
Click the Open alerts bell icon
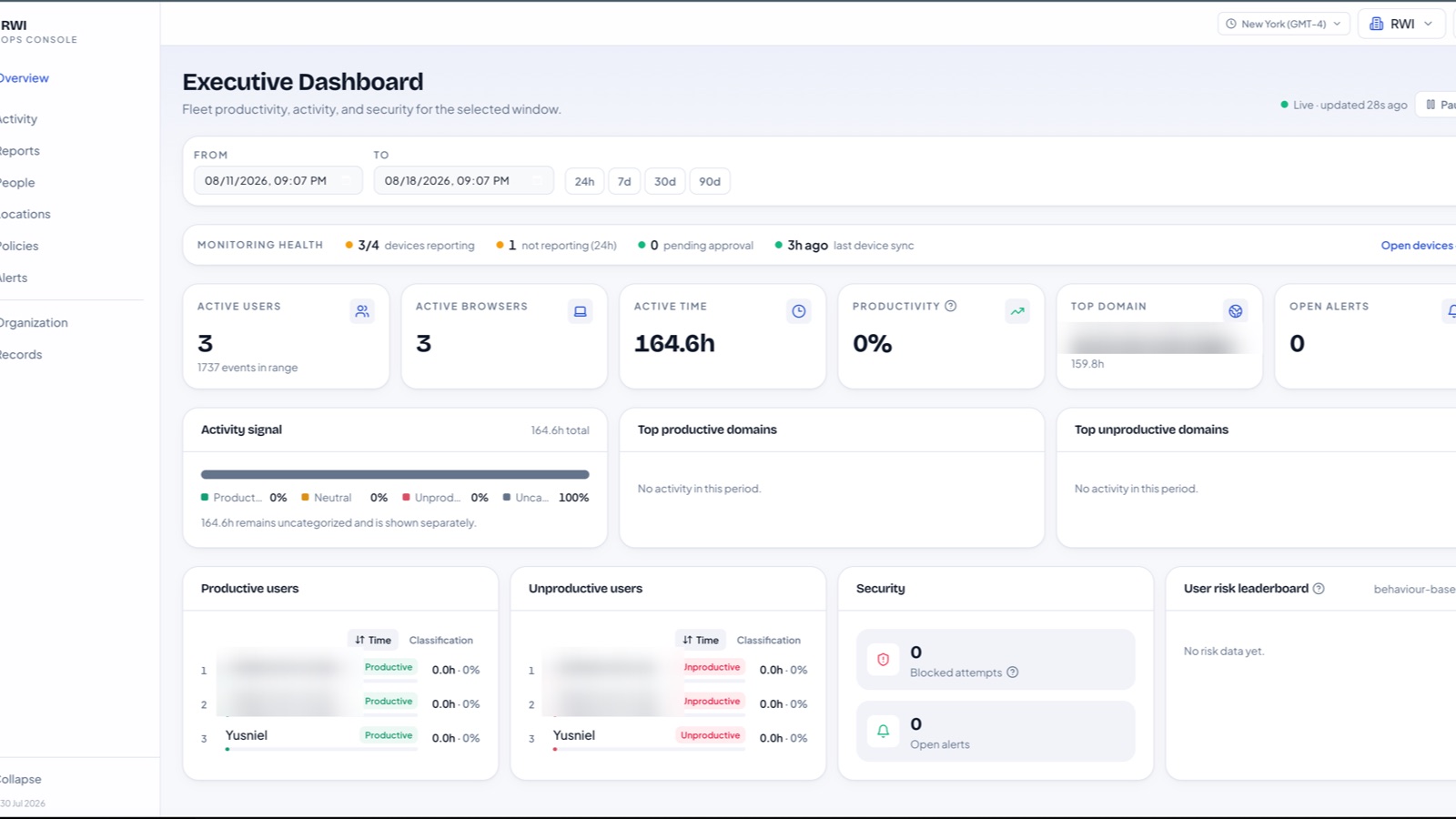(x=883, y=731)
